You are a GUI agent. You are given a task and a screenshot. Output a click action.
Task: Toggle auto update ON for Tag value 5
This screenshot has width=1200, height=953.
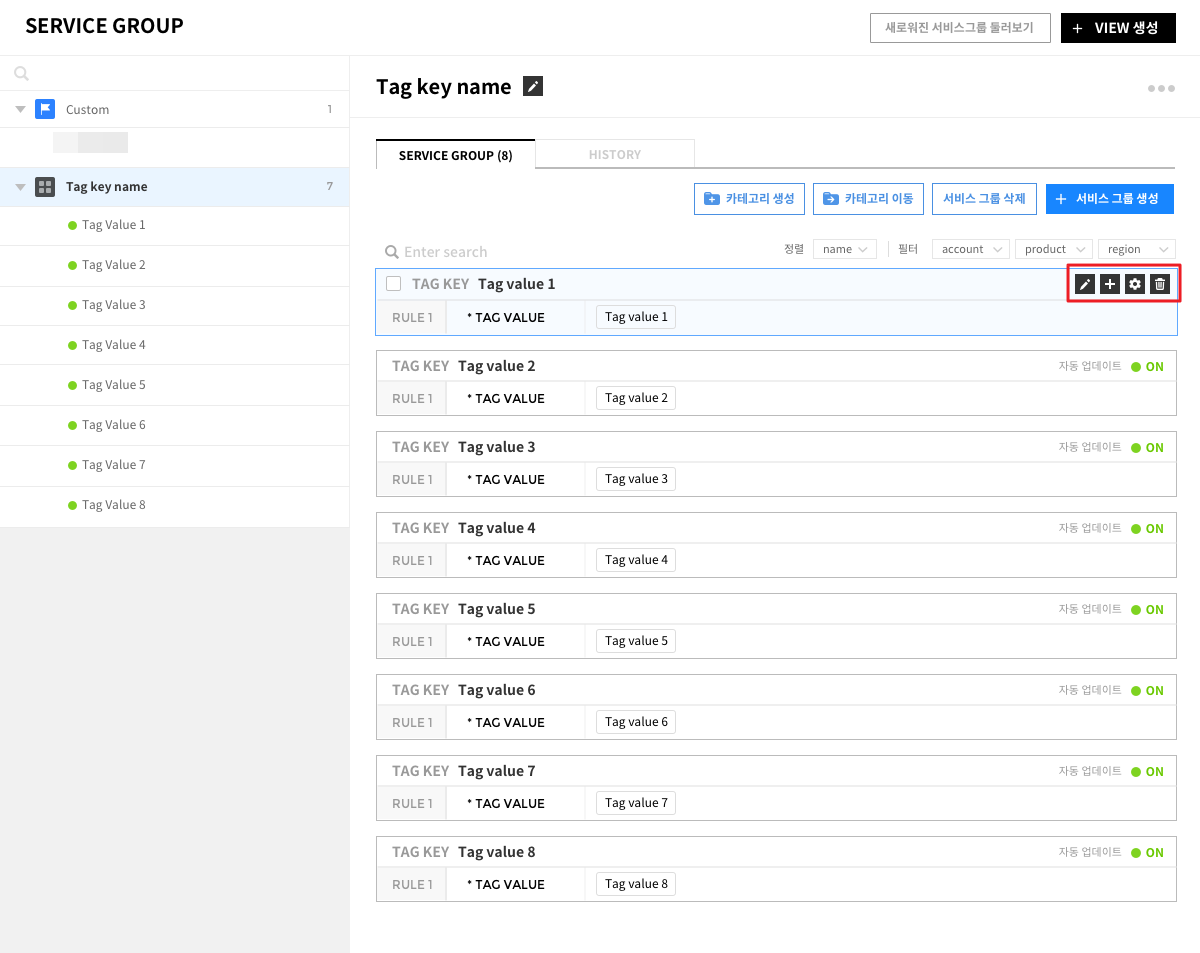(1147, 610)
